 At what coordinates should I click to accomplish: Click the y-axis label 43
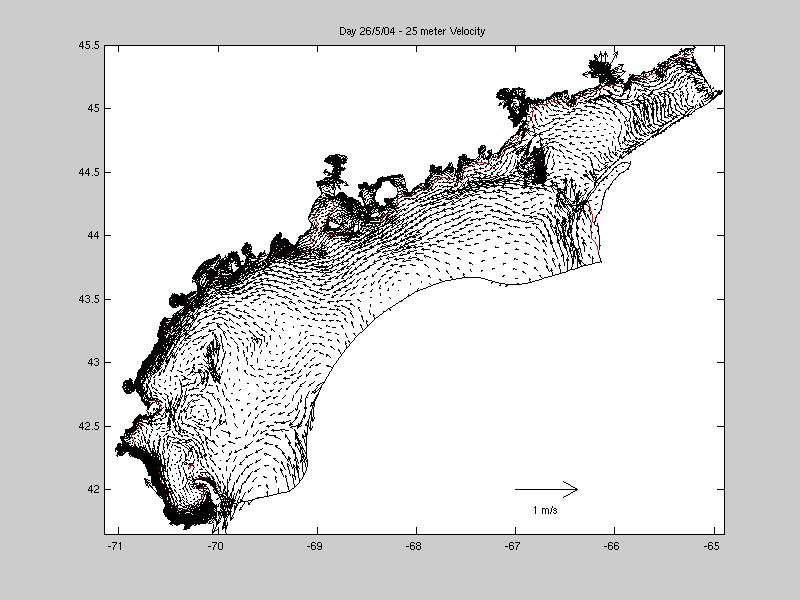coord(93,363)
